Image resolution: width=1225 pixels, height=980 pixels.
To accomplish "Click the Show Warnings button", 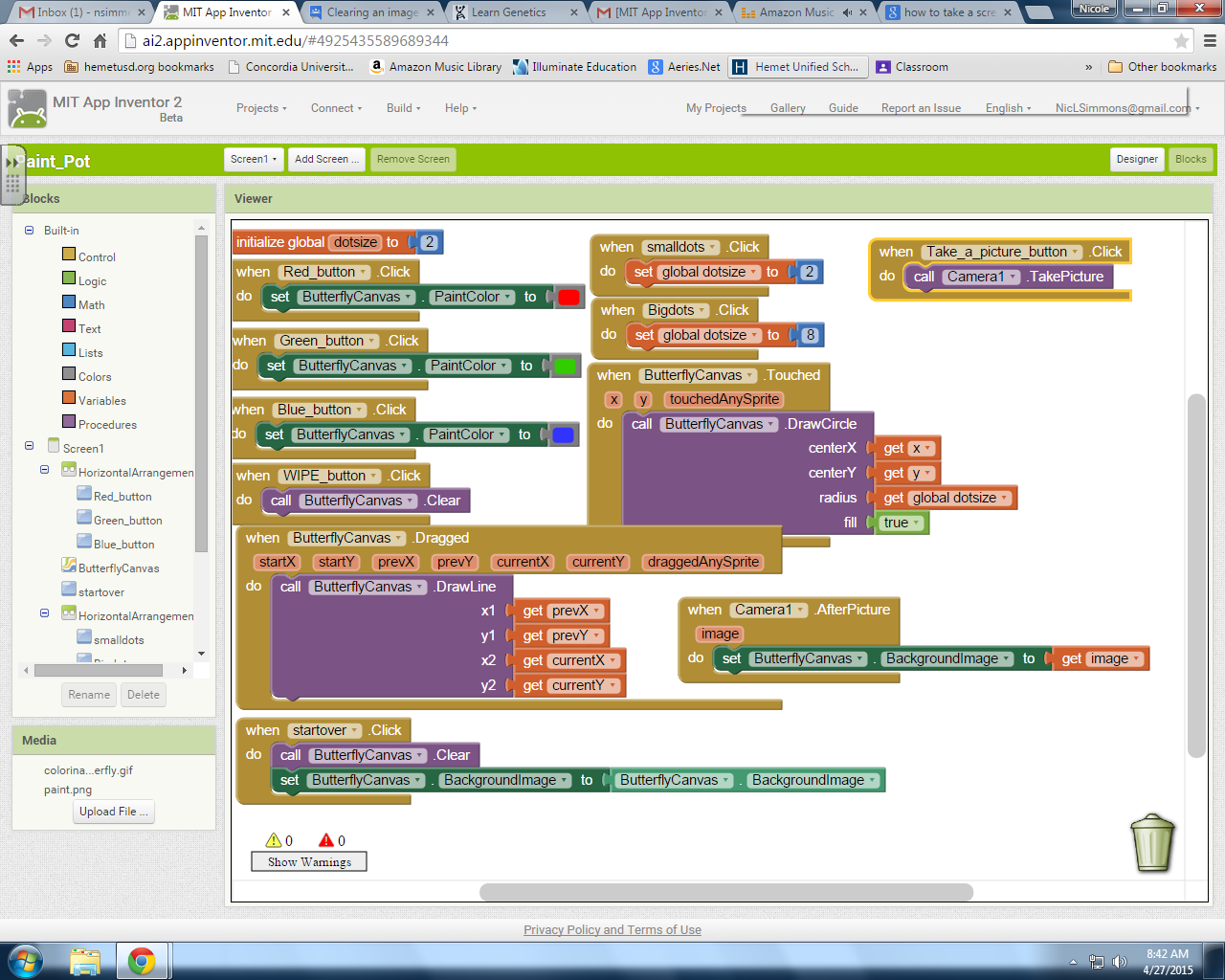I will click(x=309, y=862).
